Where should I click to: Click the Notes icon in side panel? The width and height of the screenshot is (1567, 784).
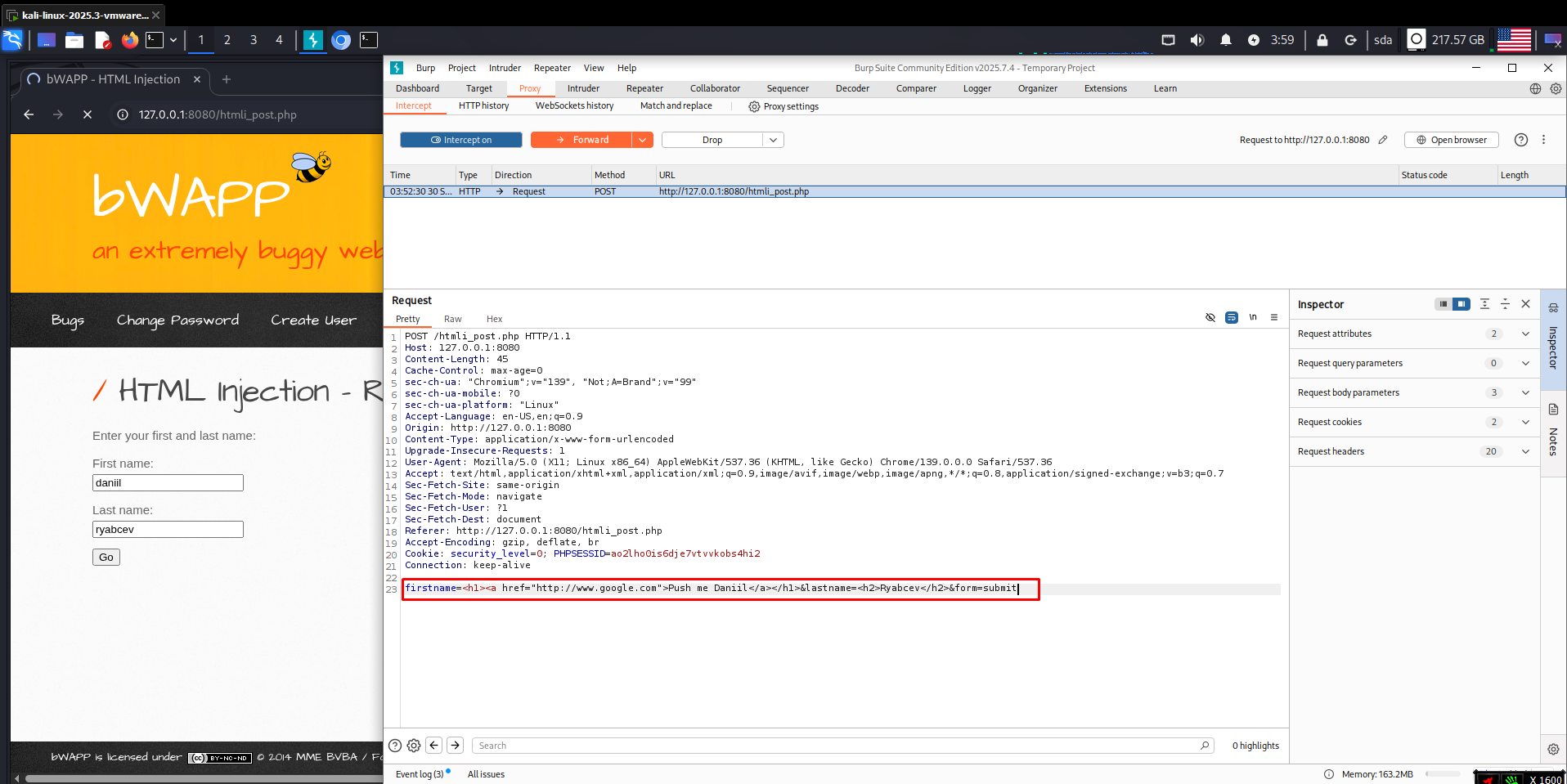click(1553, 410)
